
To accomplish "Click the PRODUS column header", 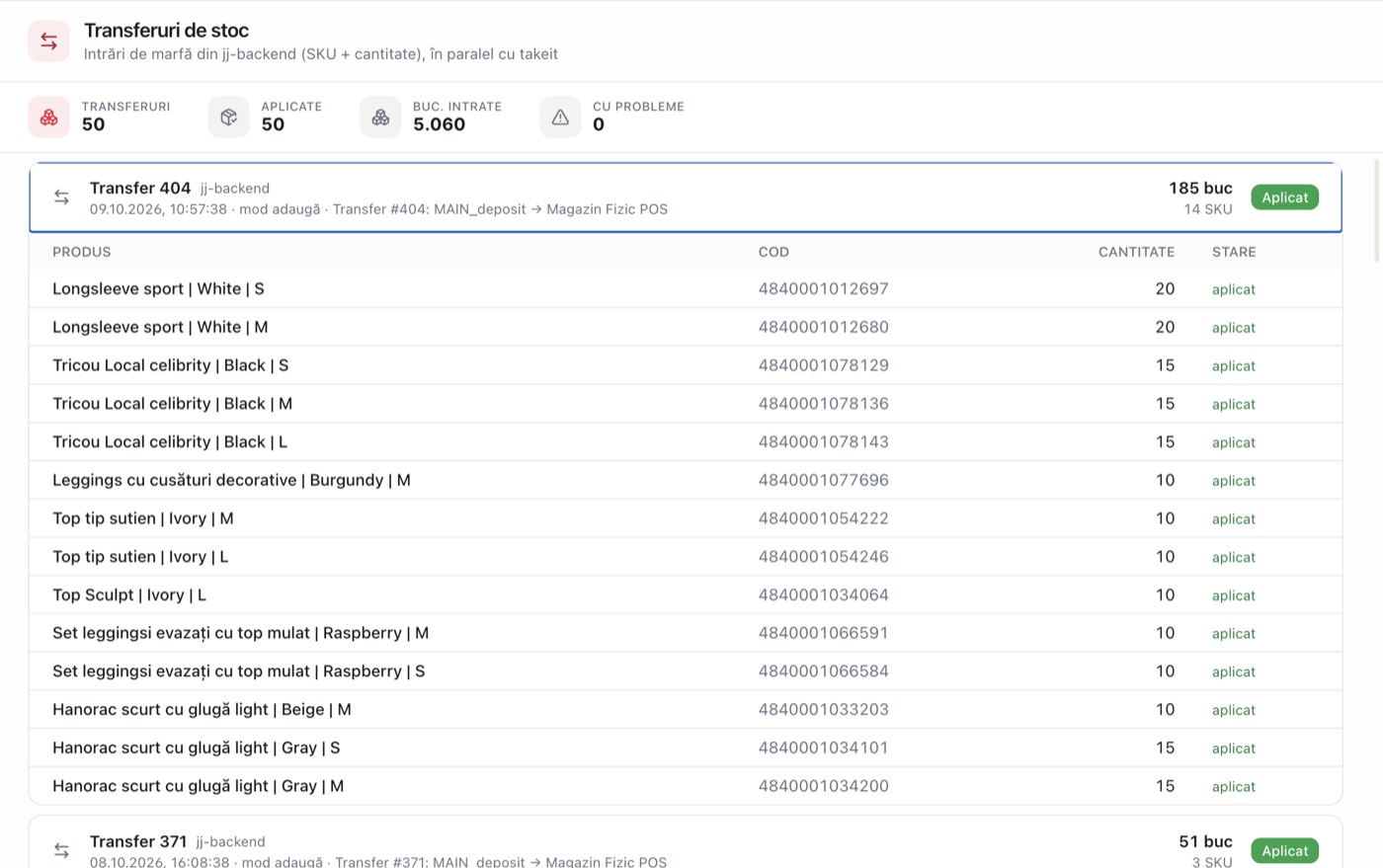I will (82, 252).
